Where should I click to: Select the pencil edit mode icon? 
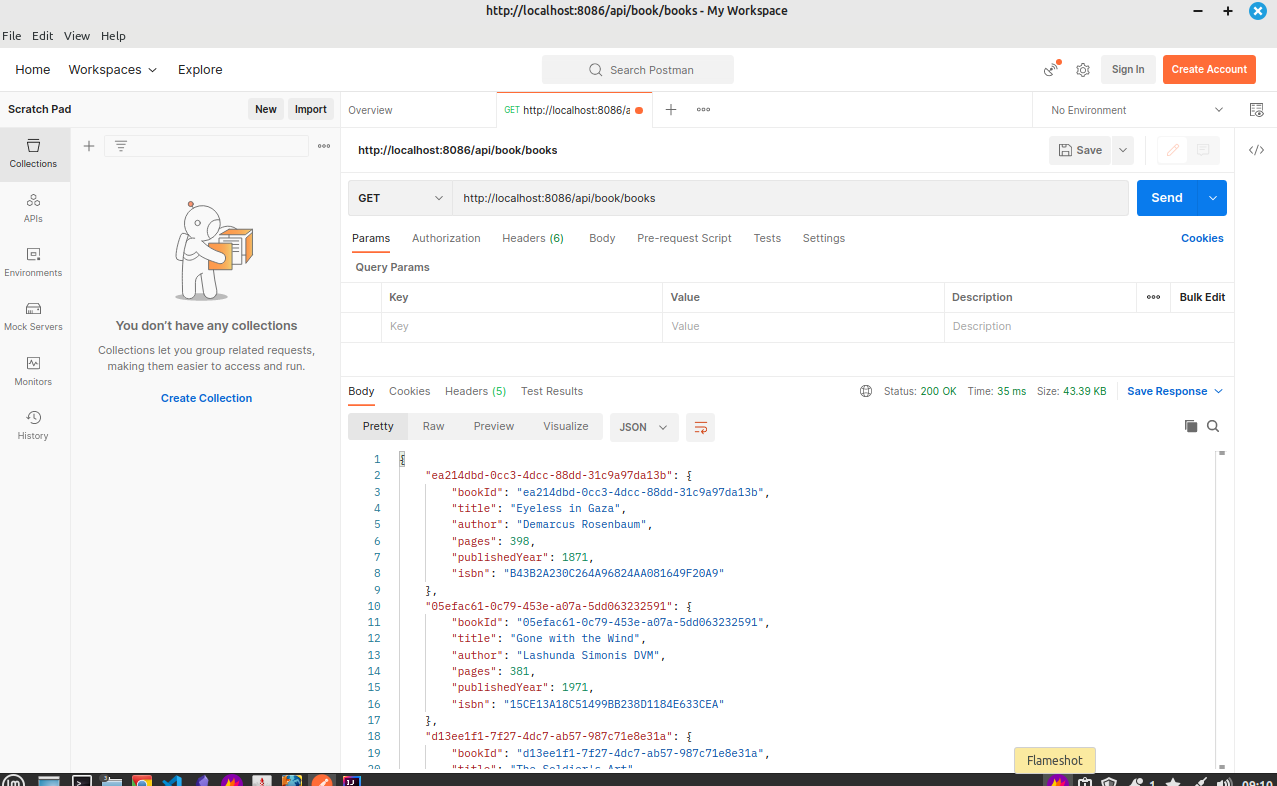[1174, 150]
